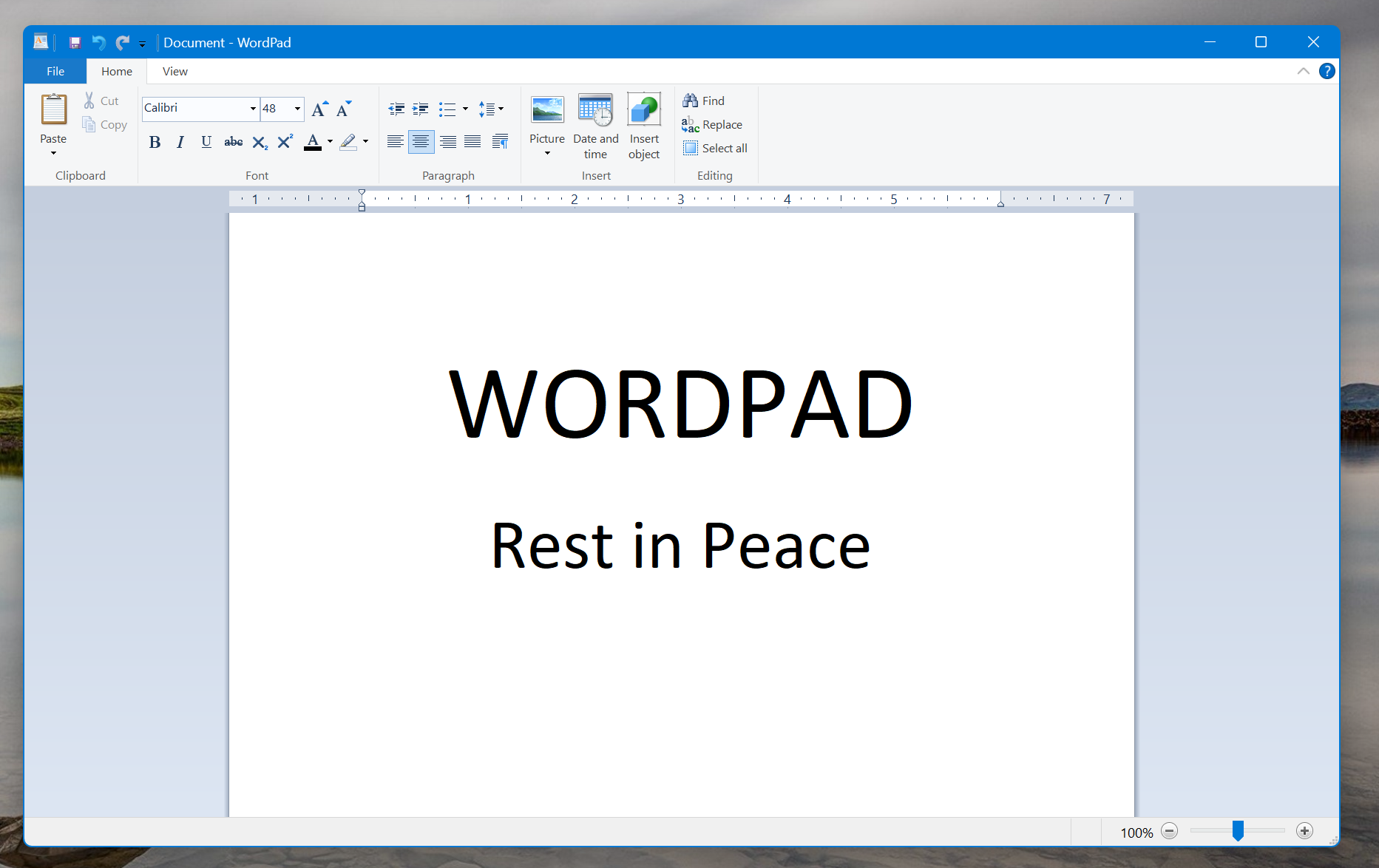Open the File menu
Viewport: 1379px width, 868px height.
pyautogui.click(x=54, y=71)
